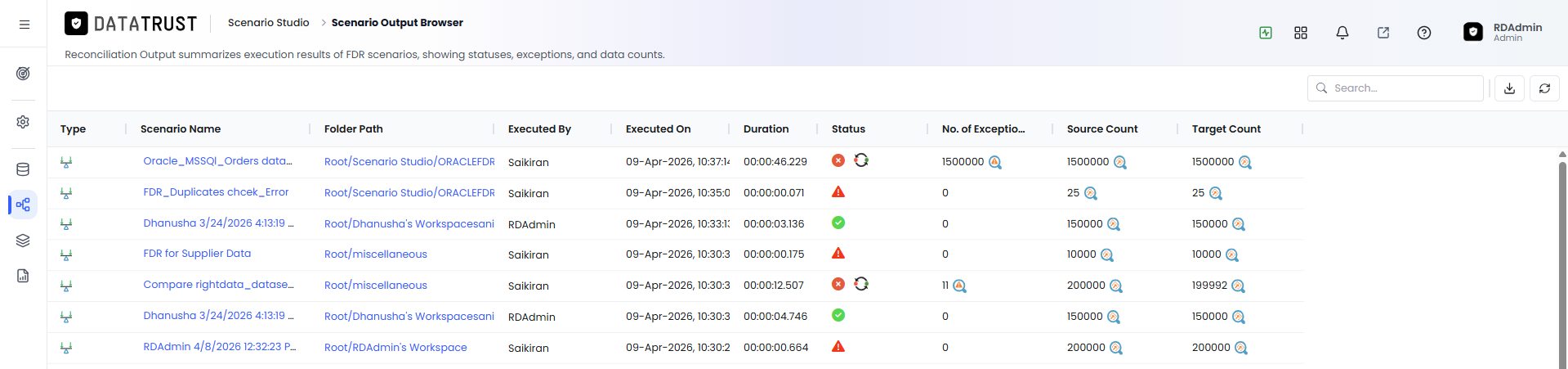Click warning status icon for RDAdmin 4/8/2026 row
The image size is (1568, 369).
(838, 346)
